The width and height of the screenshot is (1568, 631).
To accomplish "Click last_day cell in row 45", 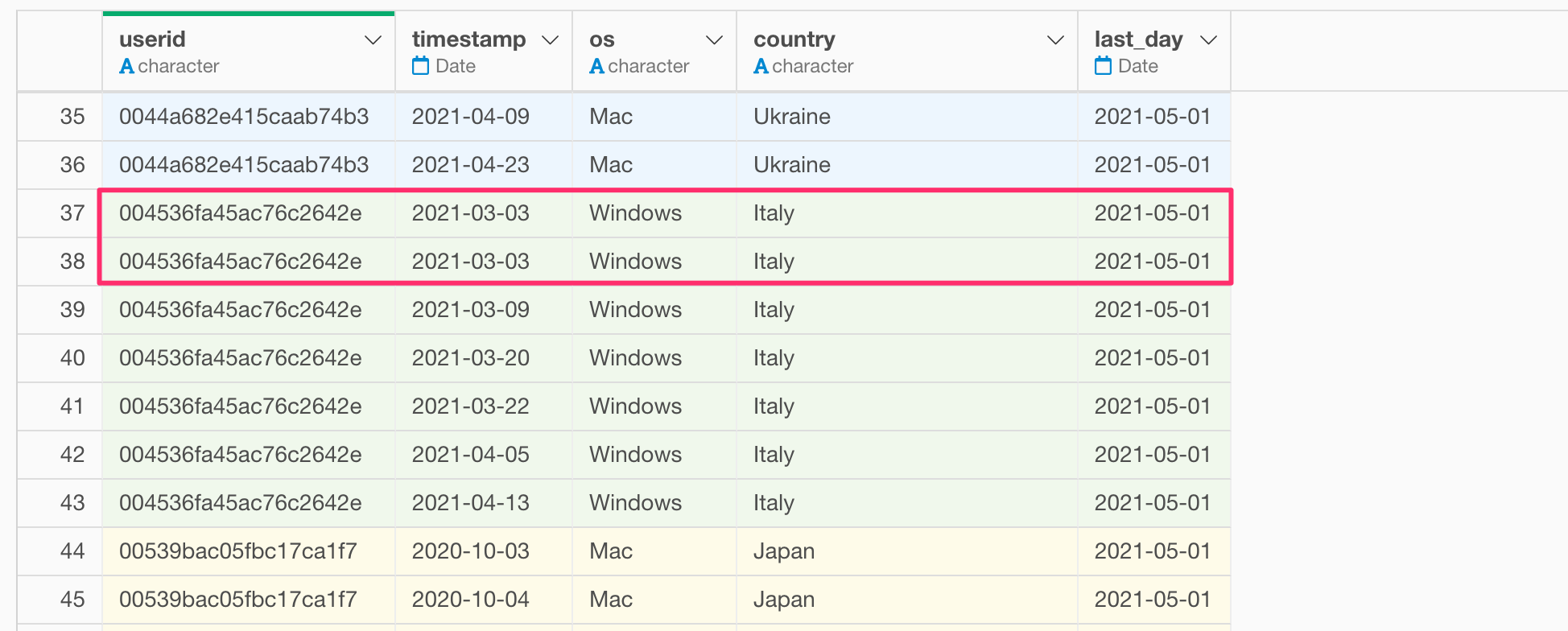I will pos(1154,600).
